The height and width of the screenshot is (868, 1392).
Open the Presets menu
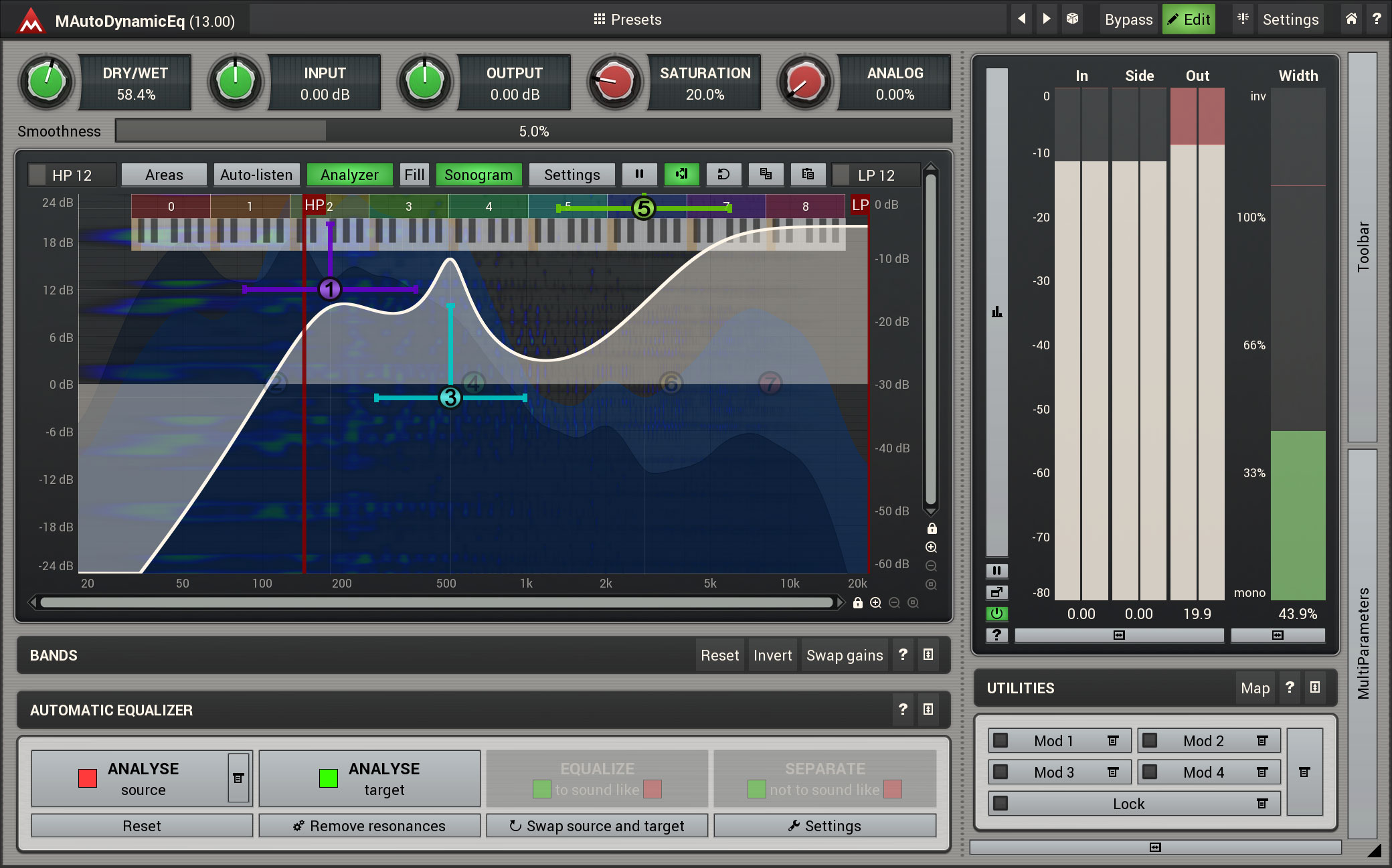(627, 19)
